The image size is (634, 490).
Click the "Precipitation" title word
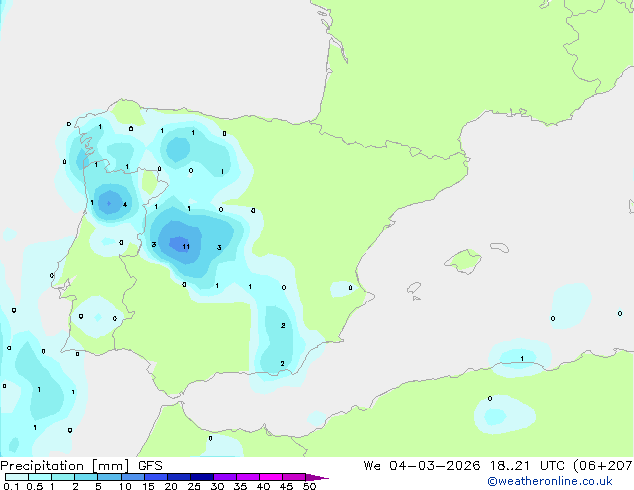[42, 466]
